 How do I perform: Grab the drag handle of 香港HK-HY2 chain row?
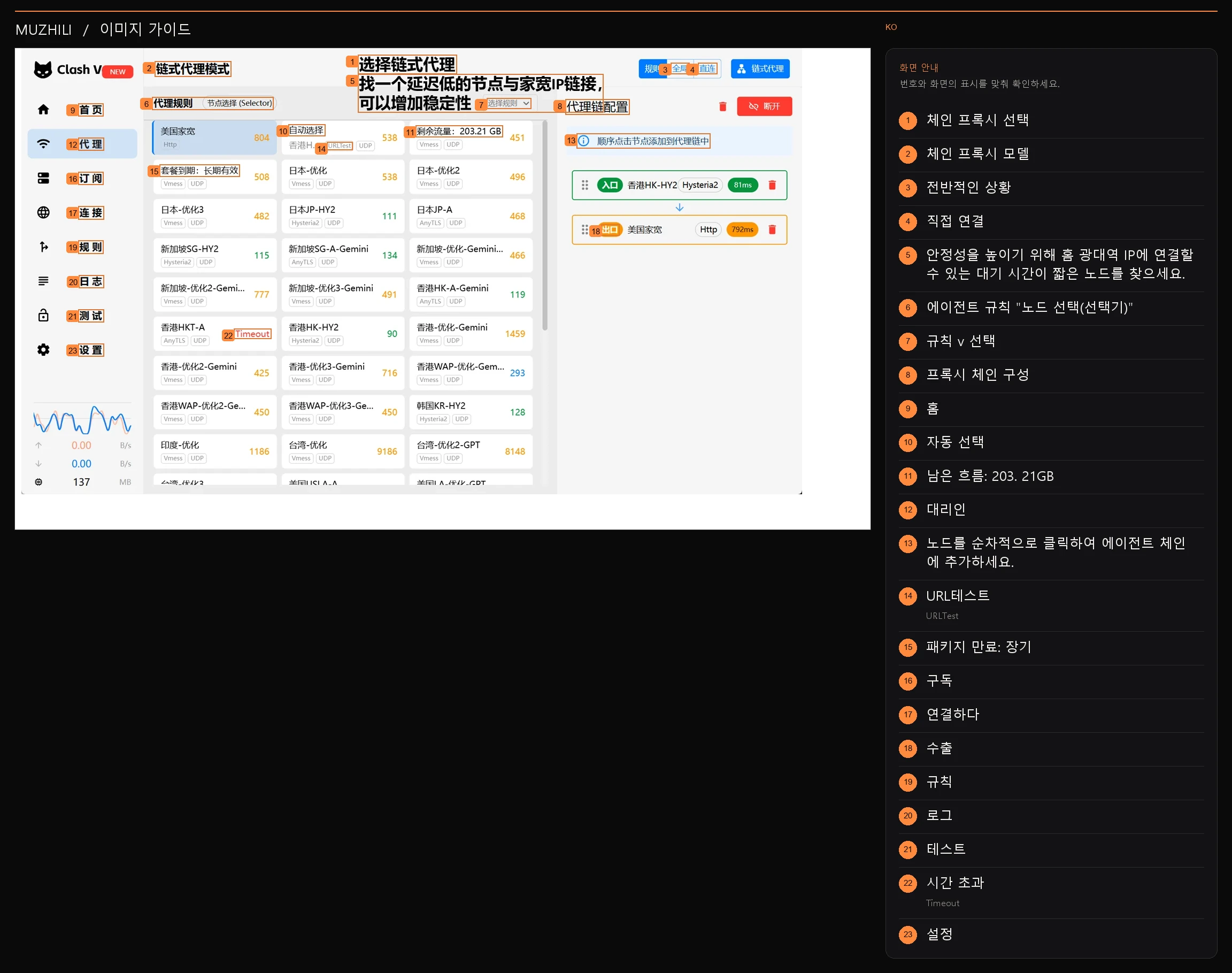point(584,185)
